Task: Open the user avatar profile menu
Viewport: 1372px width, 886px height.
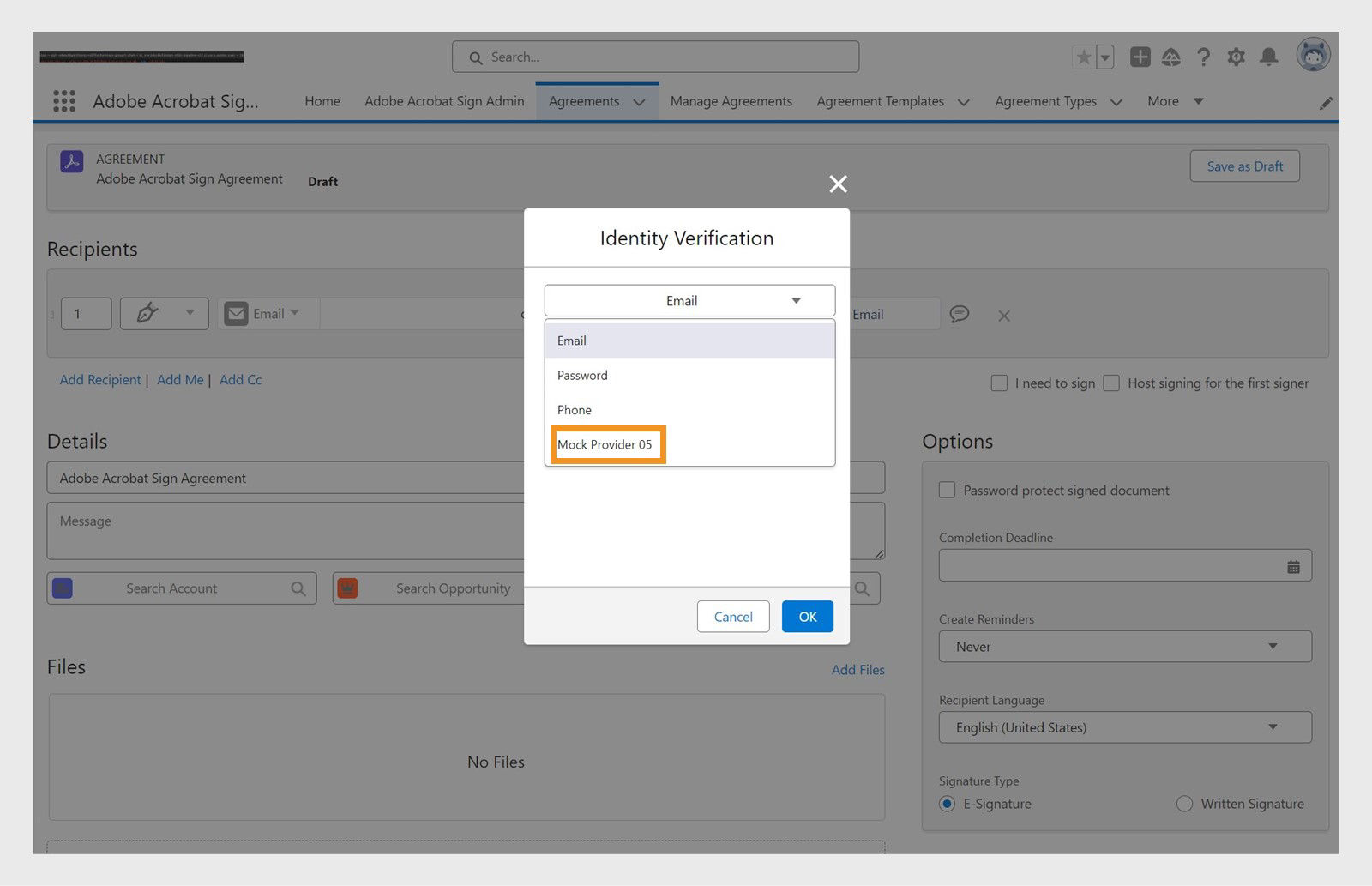Action: 1313,55
